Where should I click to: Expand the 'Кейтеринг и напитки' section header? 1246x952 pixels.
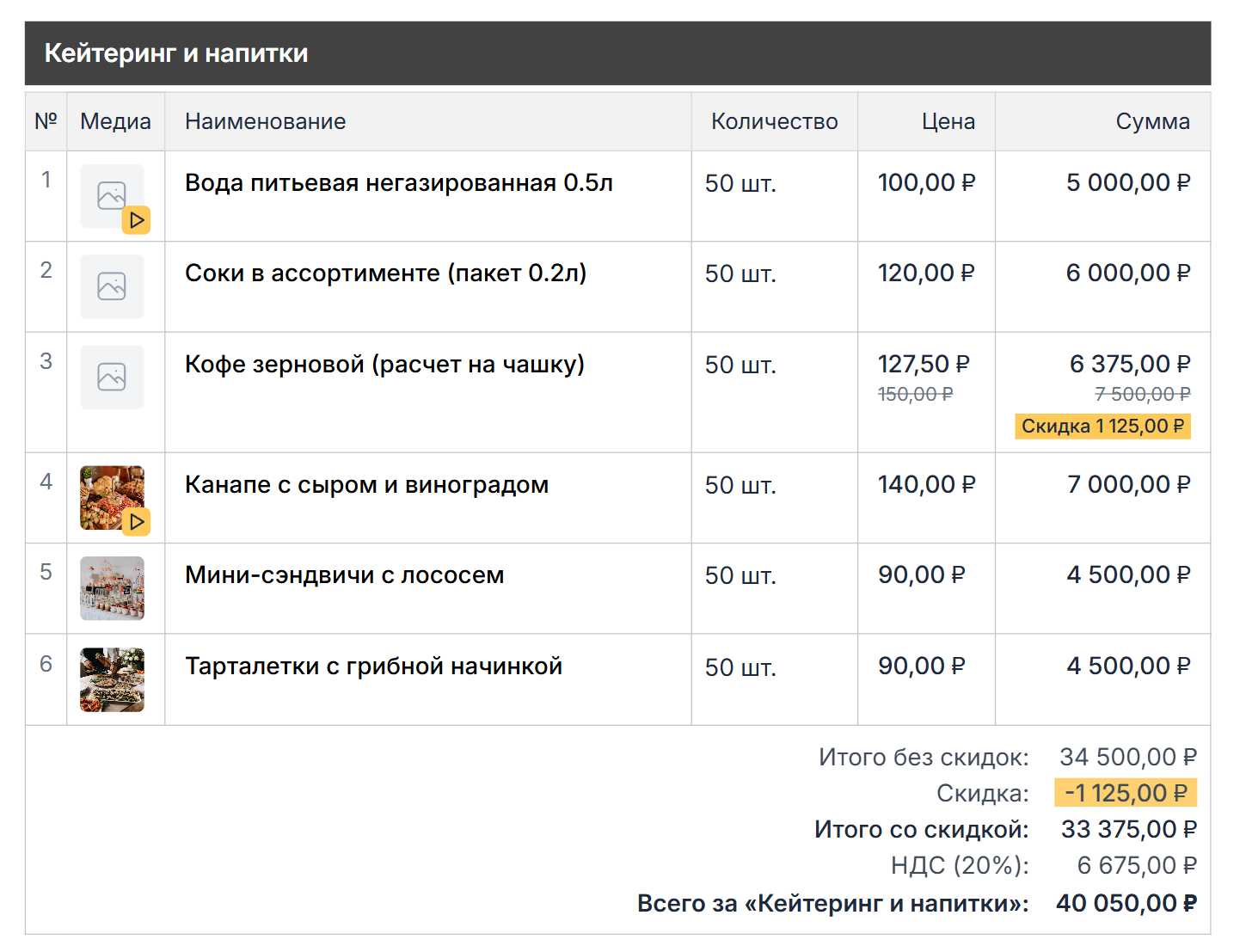(x=175, y=53)
